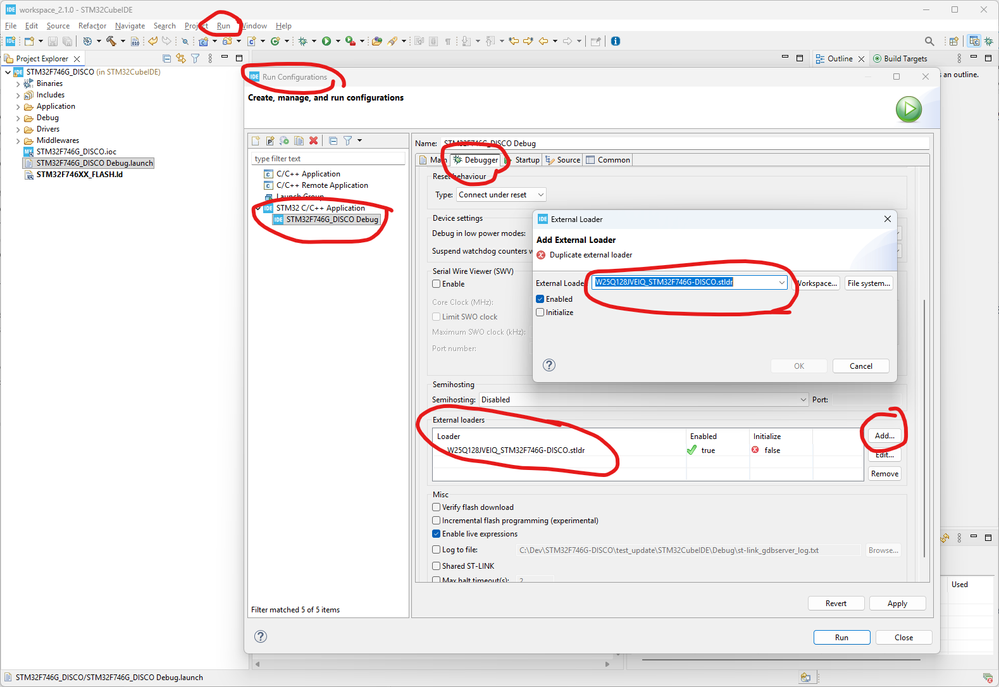Switch to the Common tab
The width and height of the screenshot is (999, 687).
tap(608, 160)
